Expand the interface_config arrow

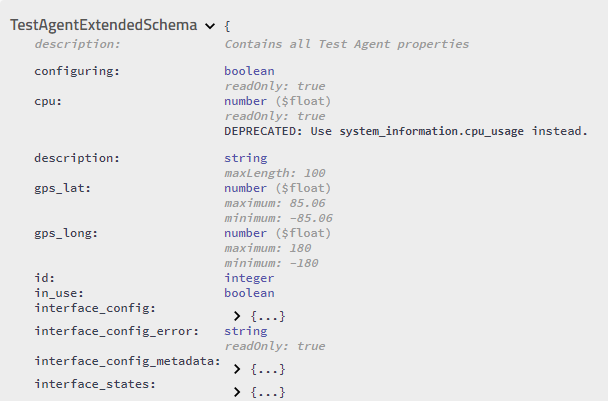237,316
